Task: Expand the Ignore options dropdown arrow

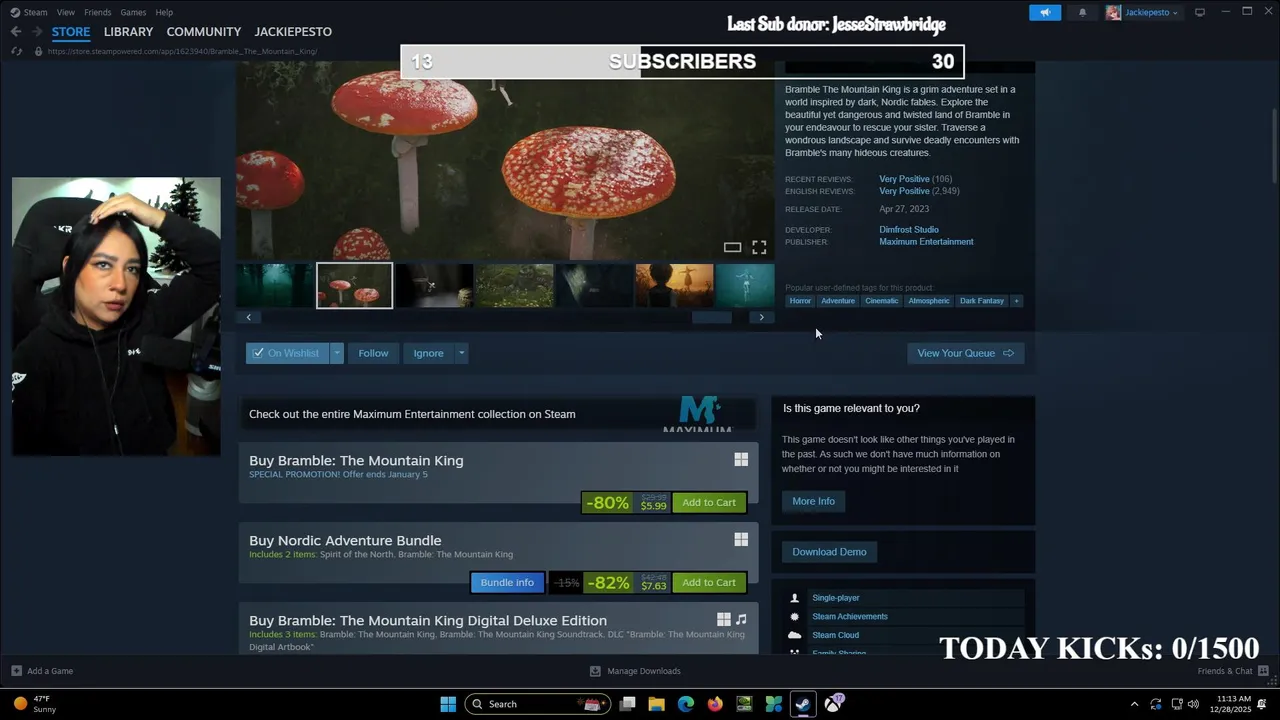Action: click(461, 353)
